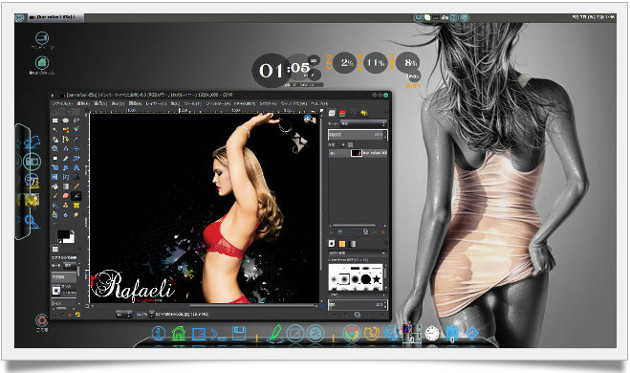Click the Layers list horizontal scrollbar
Screen dimensions: 630x373
point(354,225)
